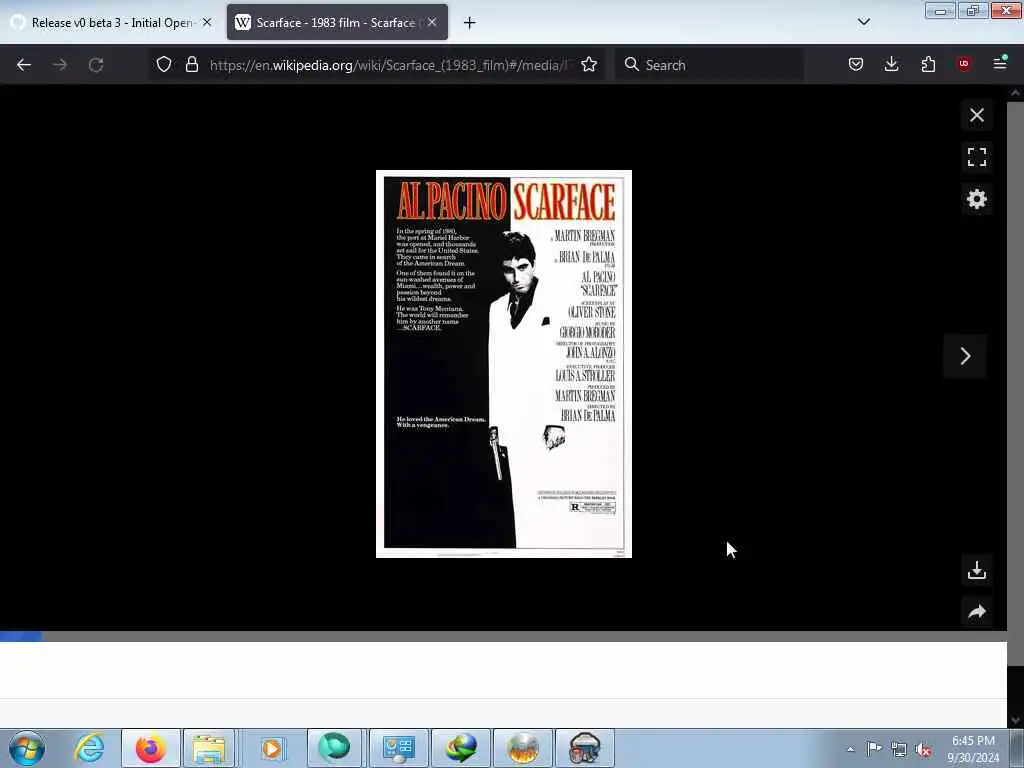This screenshot has width=1024, height=768.
Task: Share or embed this file arrow icon
Action: click(x=976, y=612)
